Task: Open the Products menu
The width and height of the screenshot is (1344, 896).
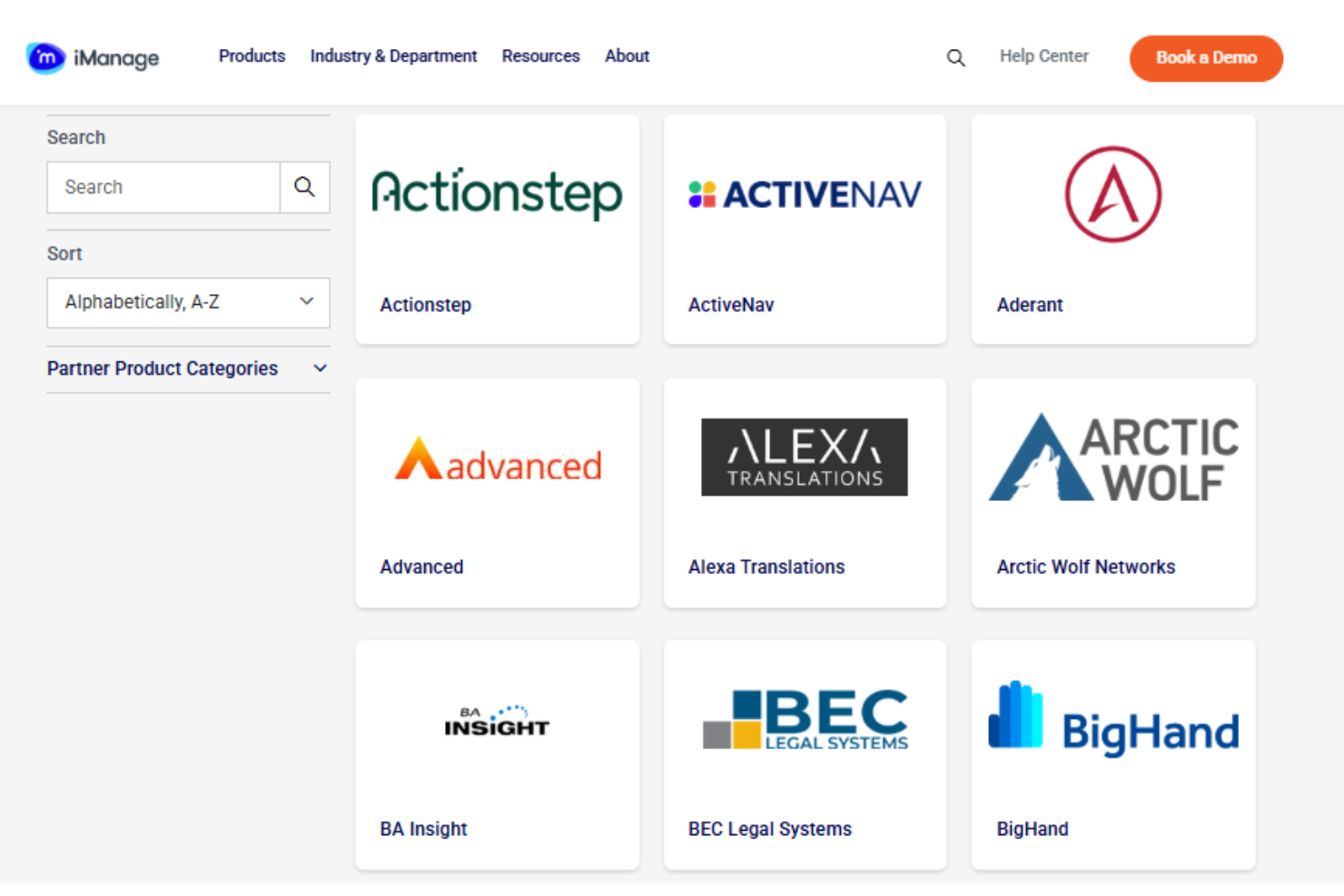Action: [252, 56]
